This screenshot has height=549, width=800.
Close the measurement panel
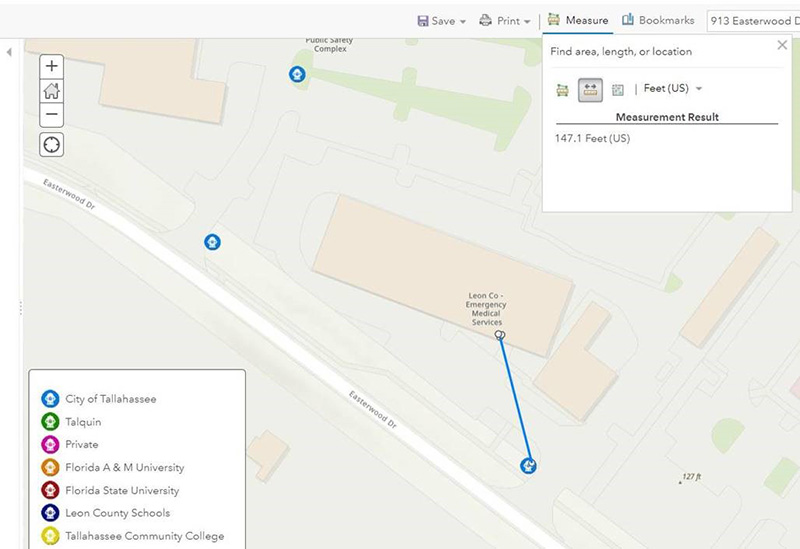(x=782, y=45)
